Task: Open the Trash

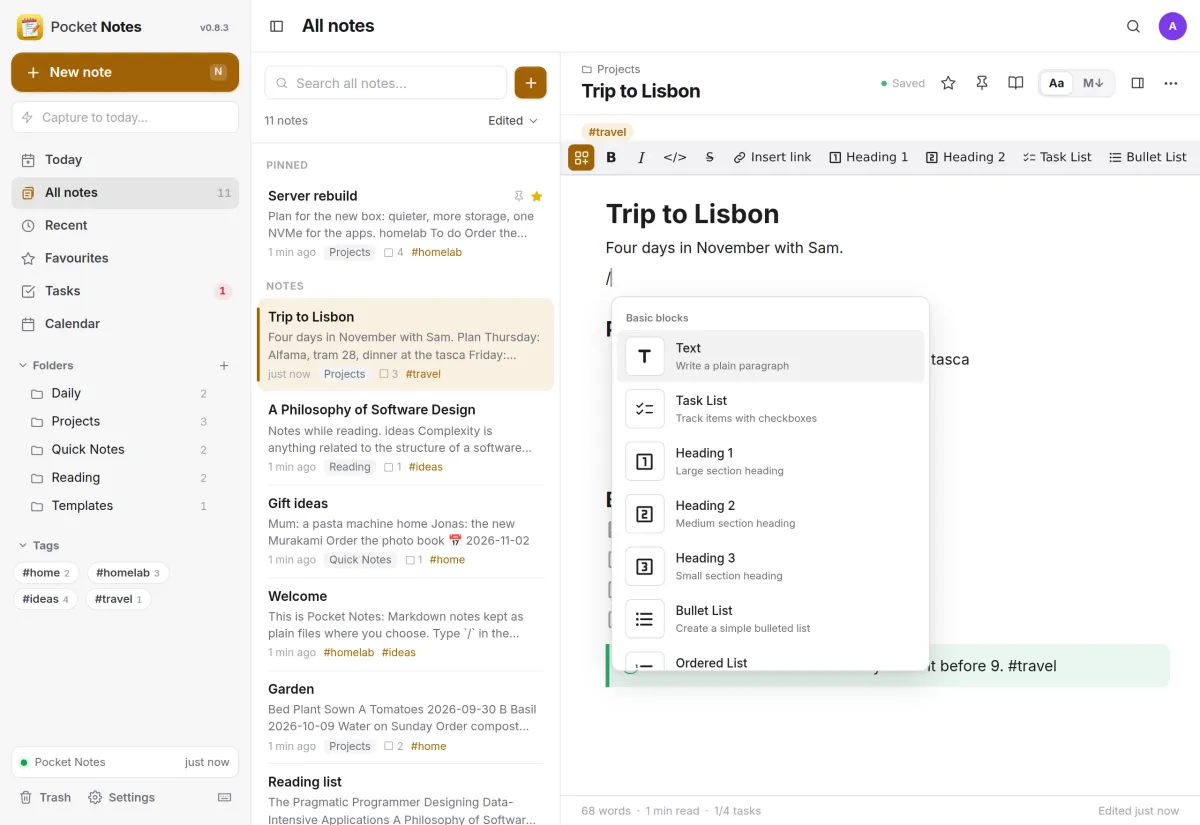Action: coord(45,797)
